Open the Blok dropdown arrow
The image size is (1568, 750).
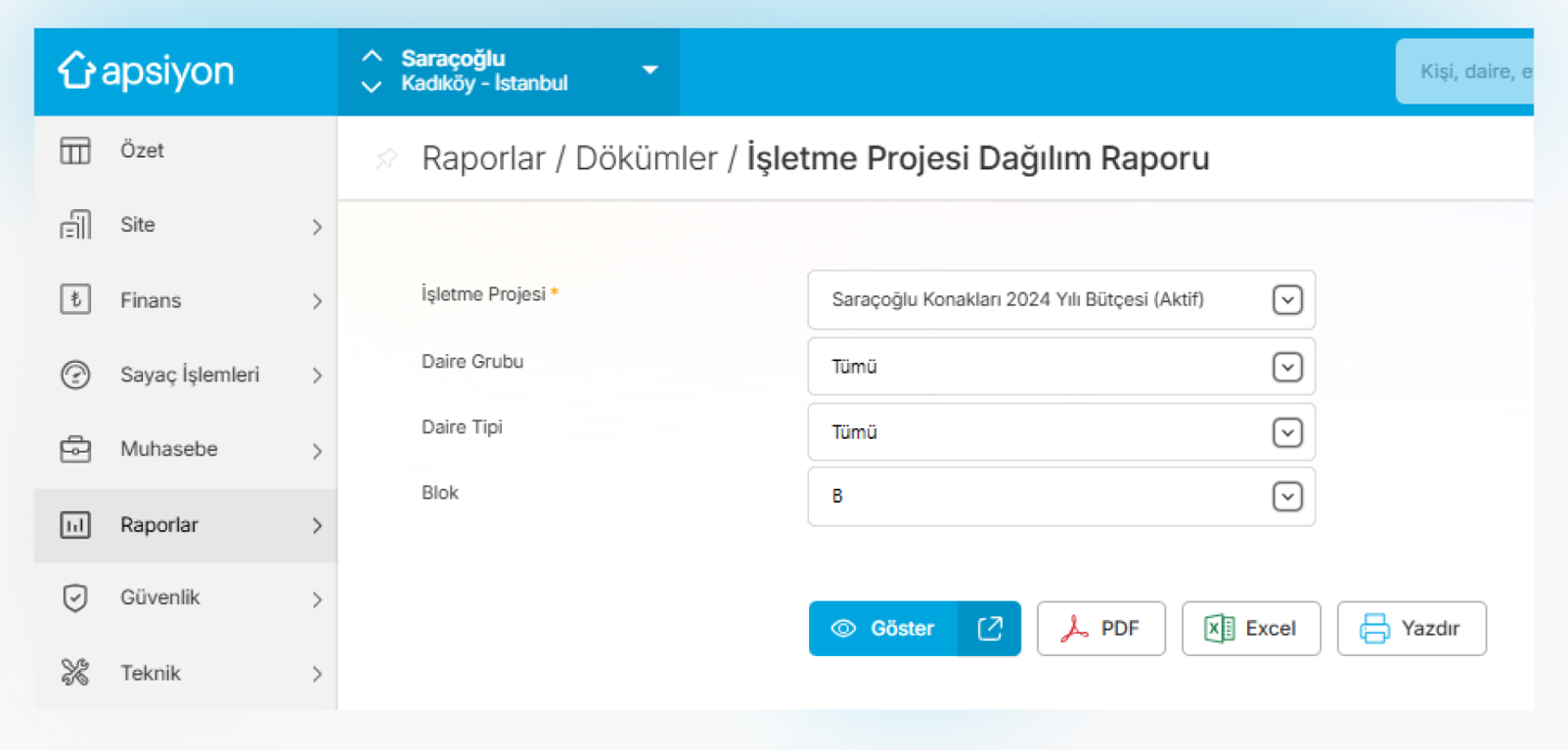[x=1287, y=497]
